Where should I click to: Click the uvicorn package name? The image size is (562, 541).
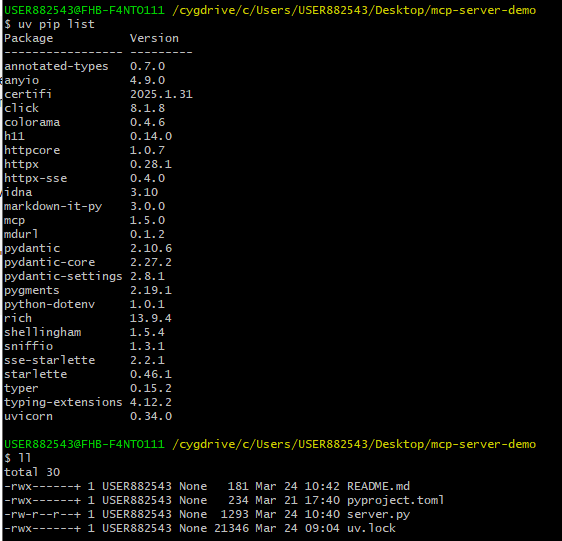point(29,416)
